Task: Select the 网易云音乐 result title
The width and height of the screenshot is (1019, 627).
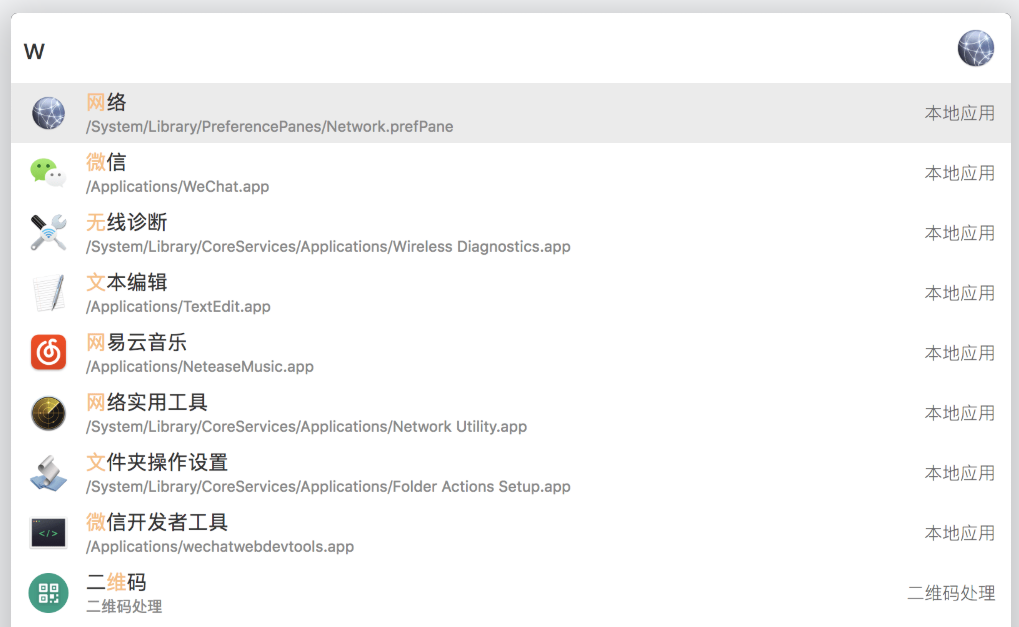Action: [x=136, y=342]
